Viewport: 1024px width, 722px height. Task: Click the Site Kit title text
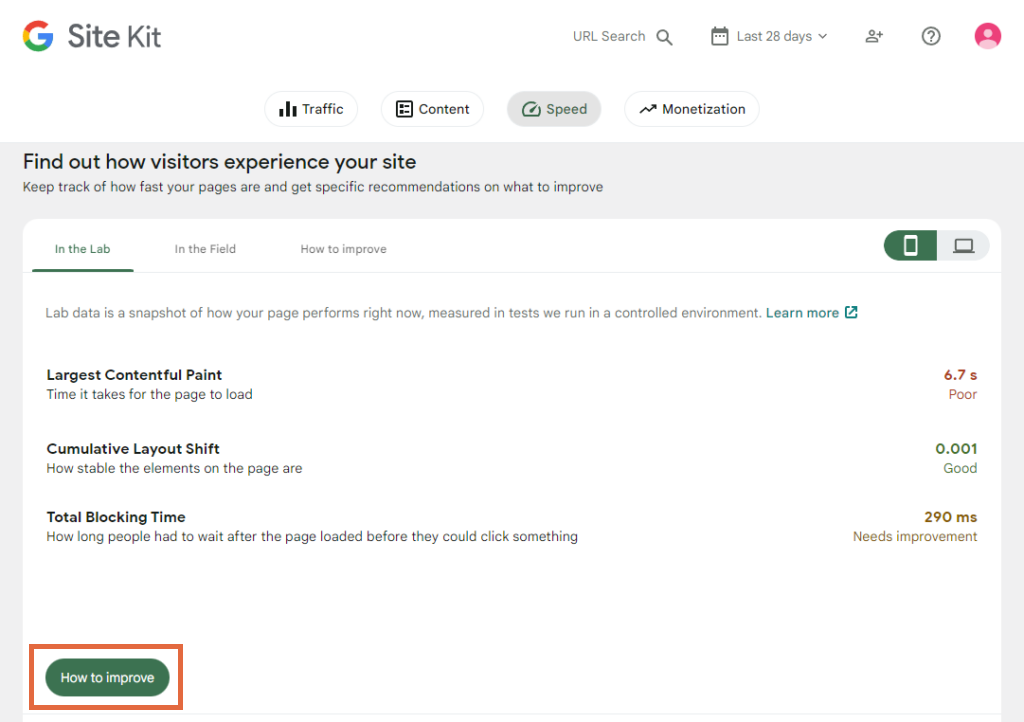point(114,36)
